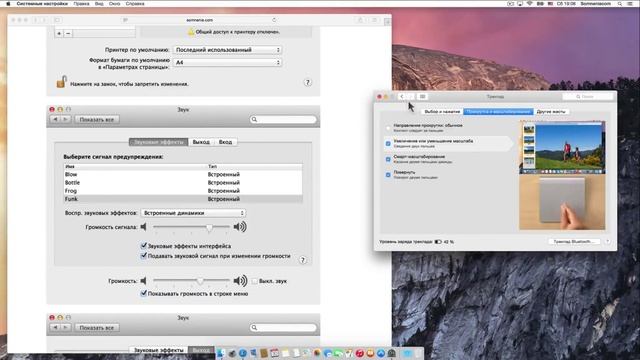640x360 pixels.
Task: Click the minus button to remove a printer
Action: 68,33
